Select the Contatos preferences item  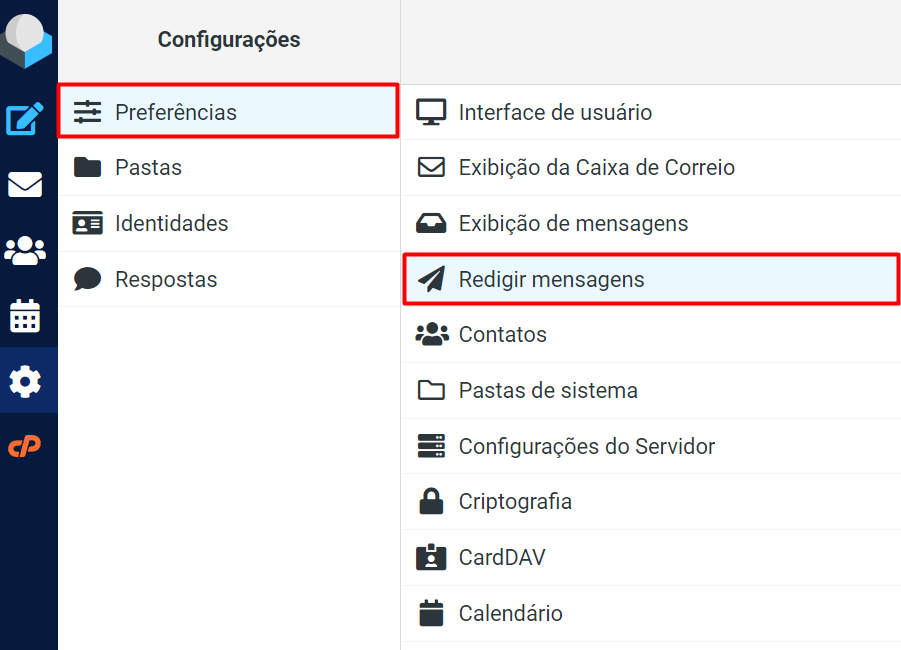pos(502,334)
